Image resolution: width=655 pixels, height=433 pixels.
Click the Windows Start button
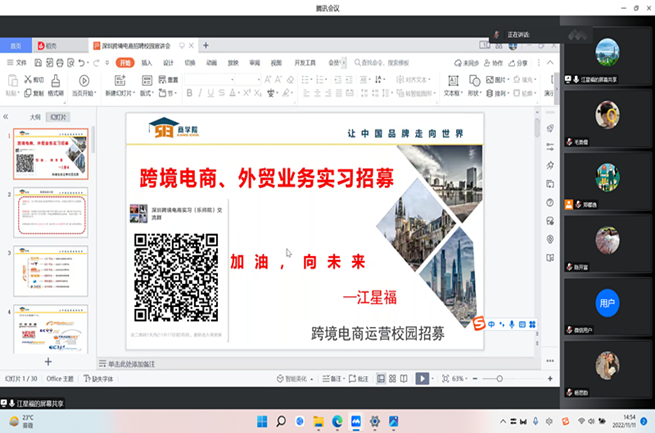262,421
